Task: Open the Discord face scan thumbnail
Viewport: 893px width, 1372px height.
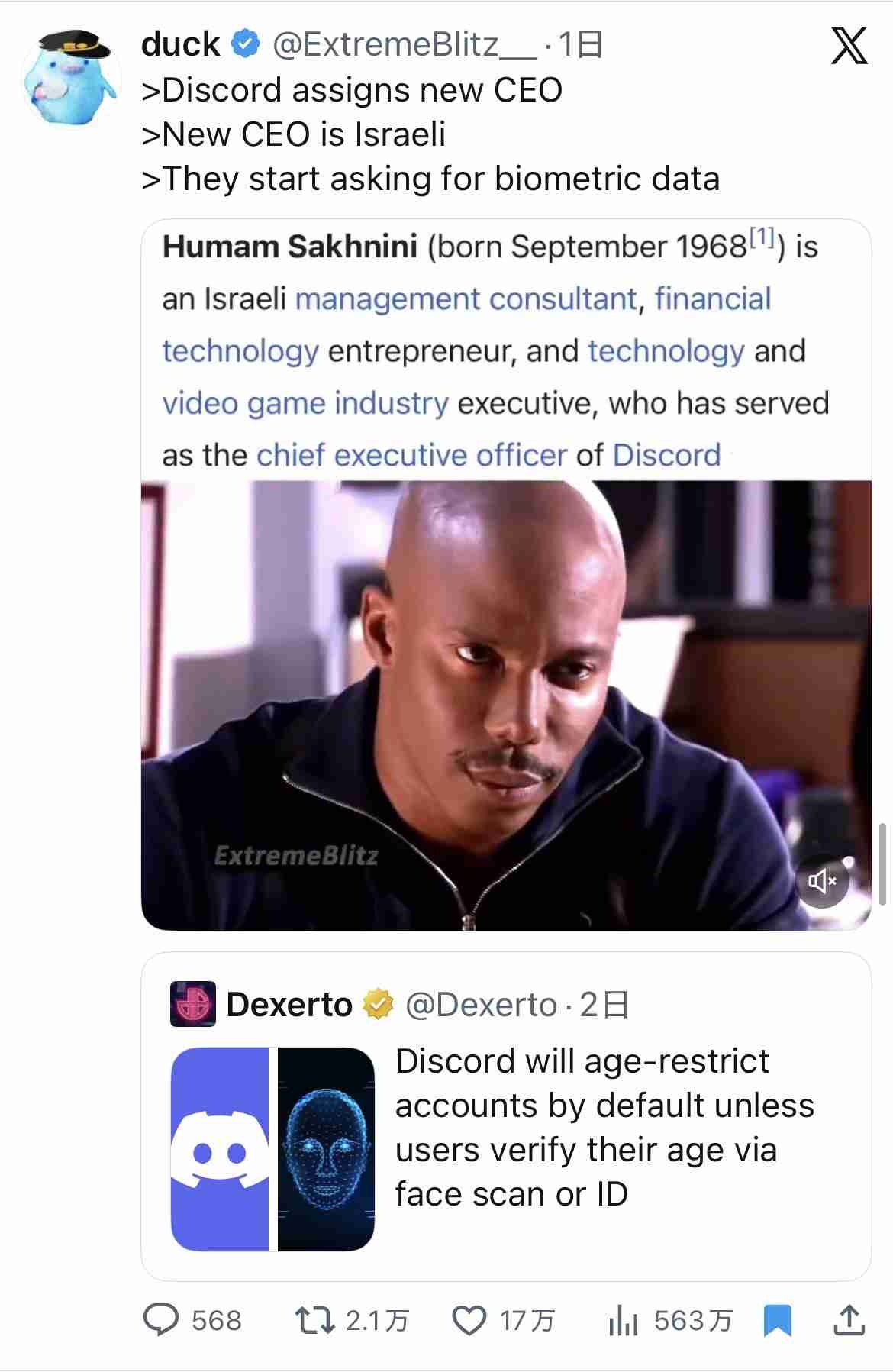Action: tap(272, 1149)
